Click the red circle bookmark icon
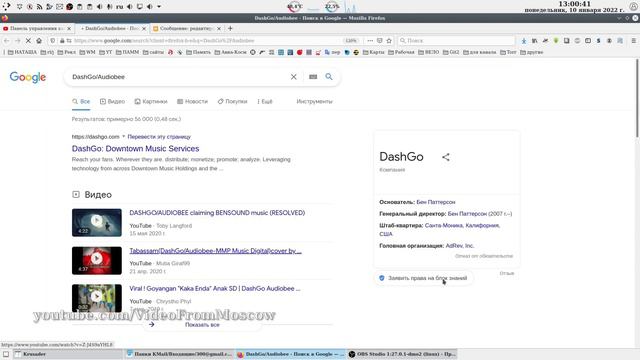Image resolution: width=640 pixels, height=360 pixels. [x=300, y=52]
